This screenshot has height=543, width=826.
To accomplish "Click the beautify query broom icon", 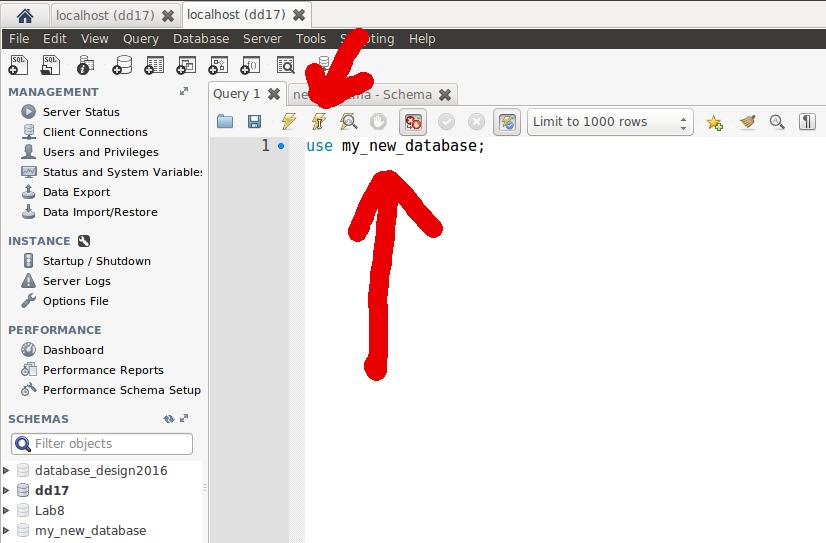I will pyautogui.click(x=747, y=122).
